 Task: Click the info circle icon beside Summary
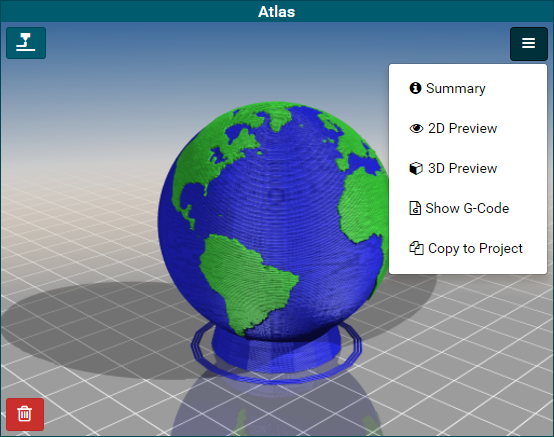pyautogui.click(x=415, y=88)
